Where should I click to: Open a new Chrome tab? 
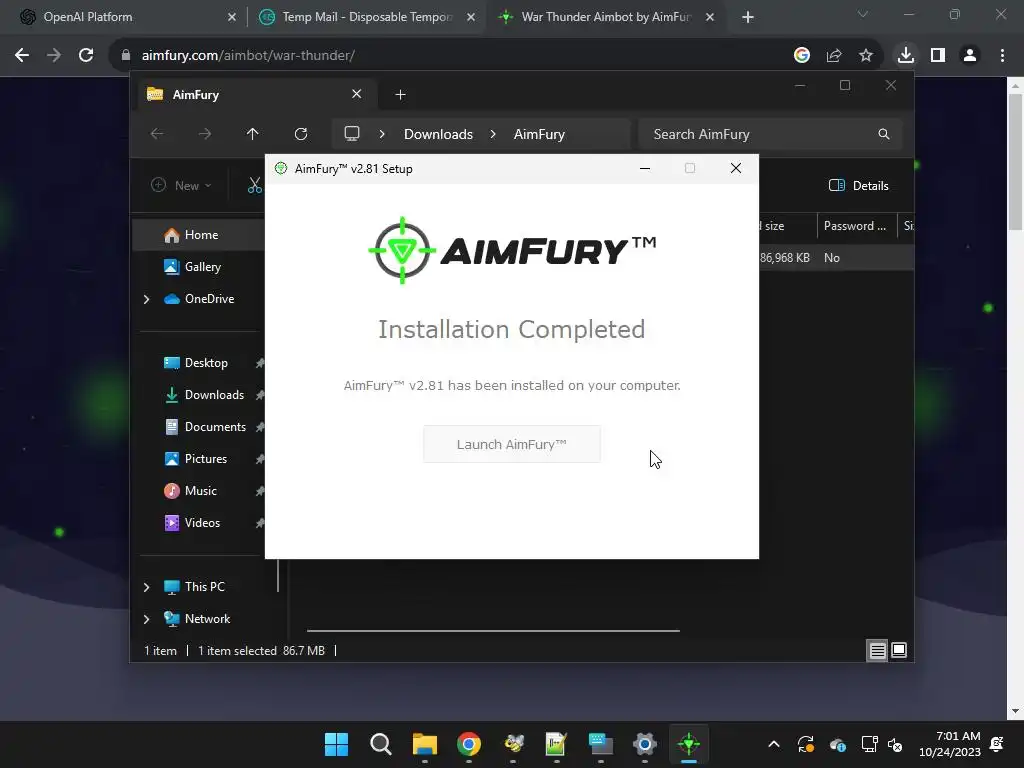748,17
